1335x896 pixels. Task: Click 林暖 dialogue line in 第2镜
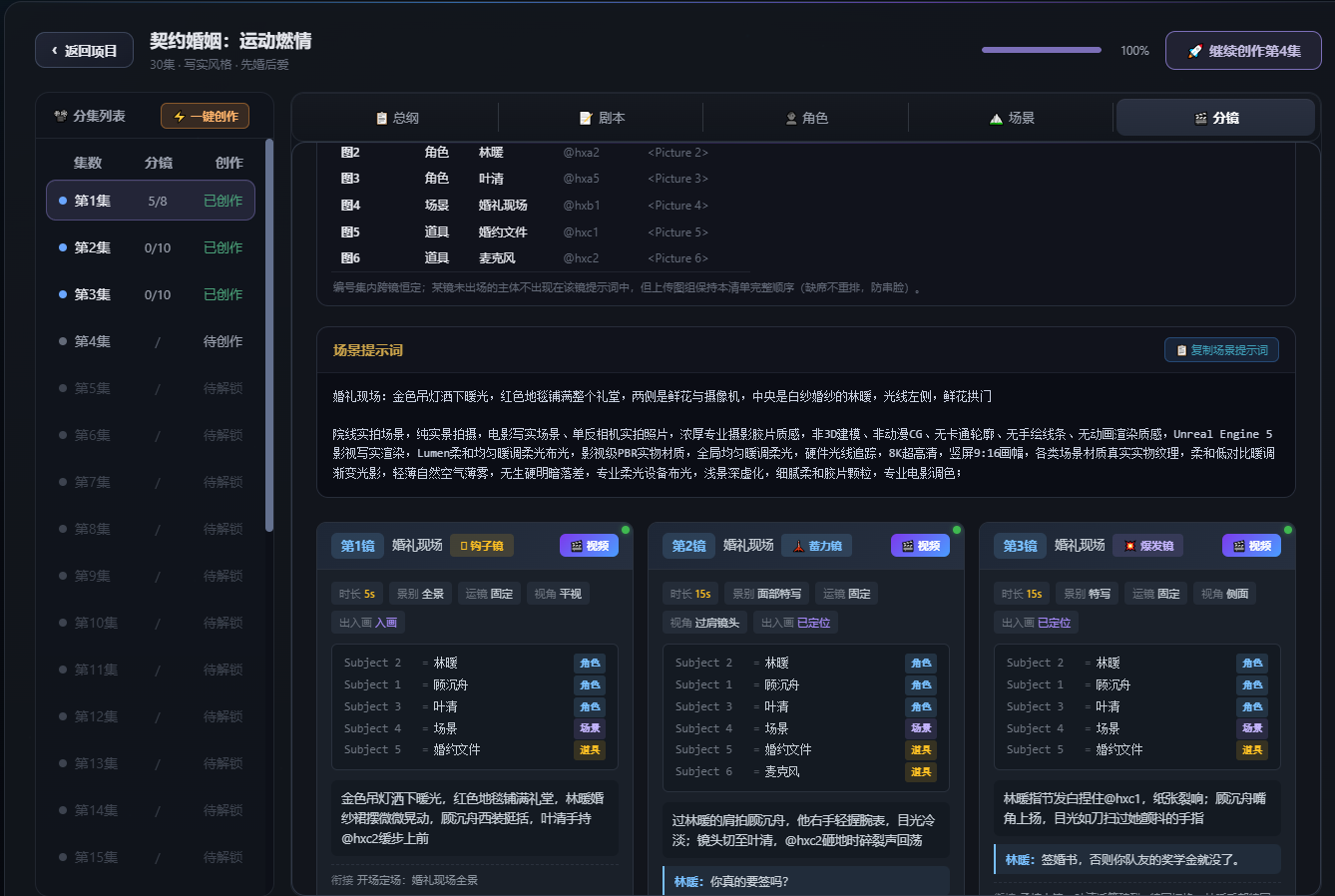pos(806,881)
